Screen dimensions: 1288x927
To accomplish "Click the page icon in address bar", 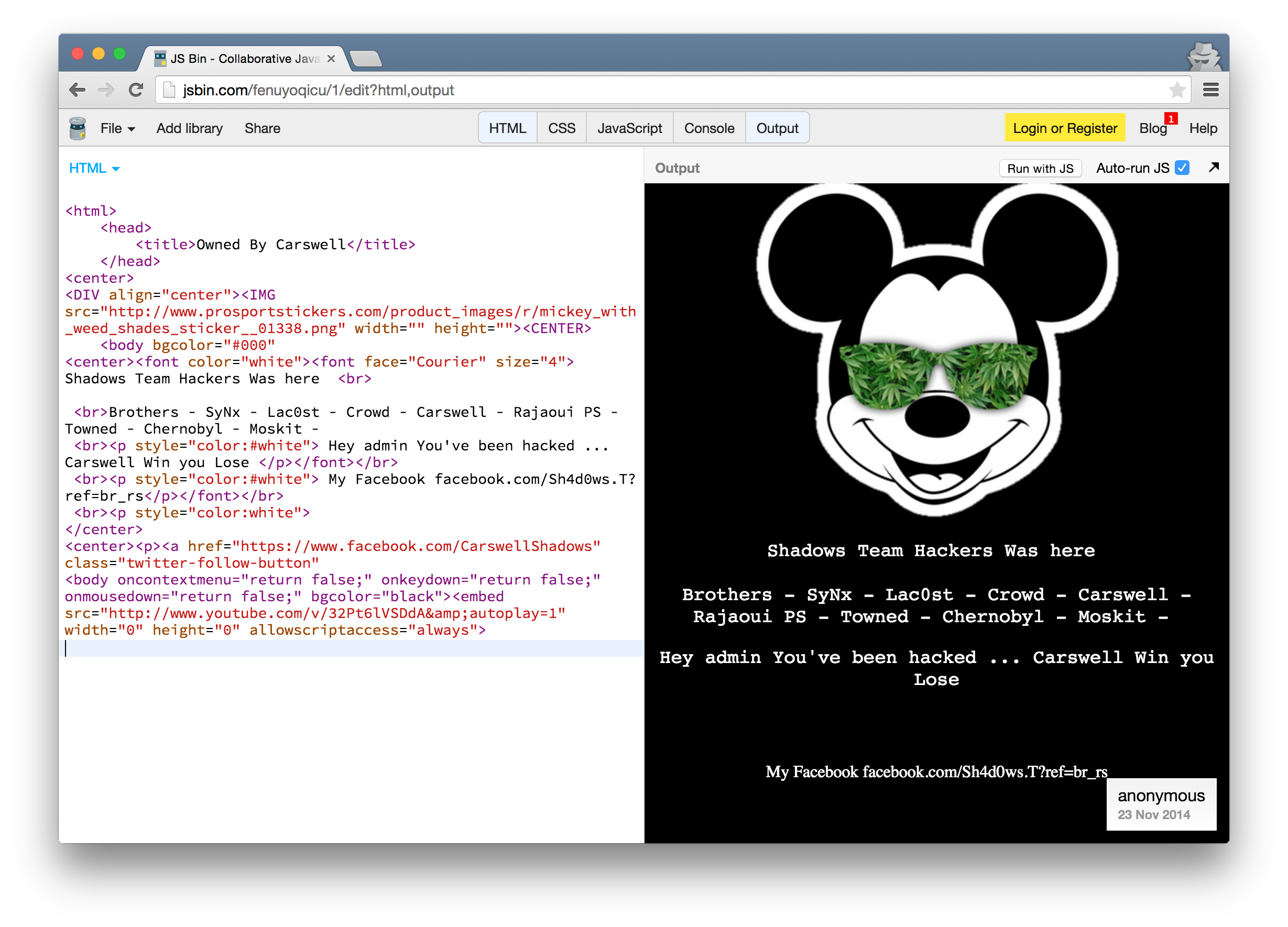I will tap(169, 90).
